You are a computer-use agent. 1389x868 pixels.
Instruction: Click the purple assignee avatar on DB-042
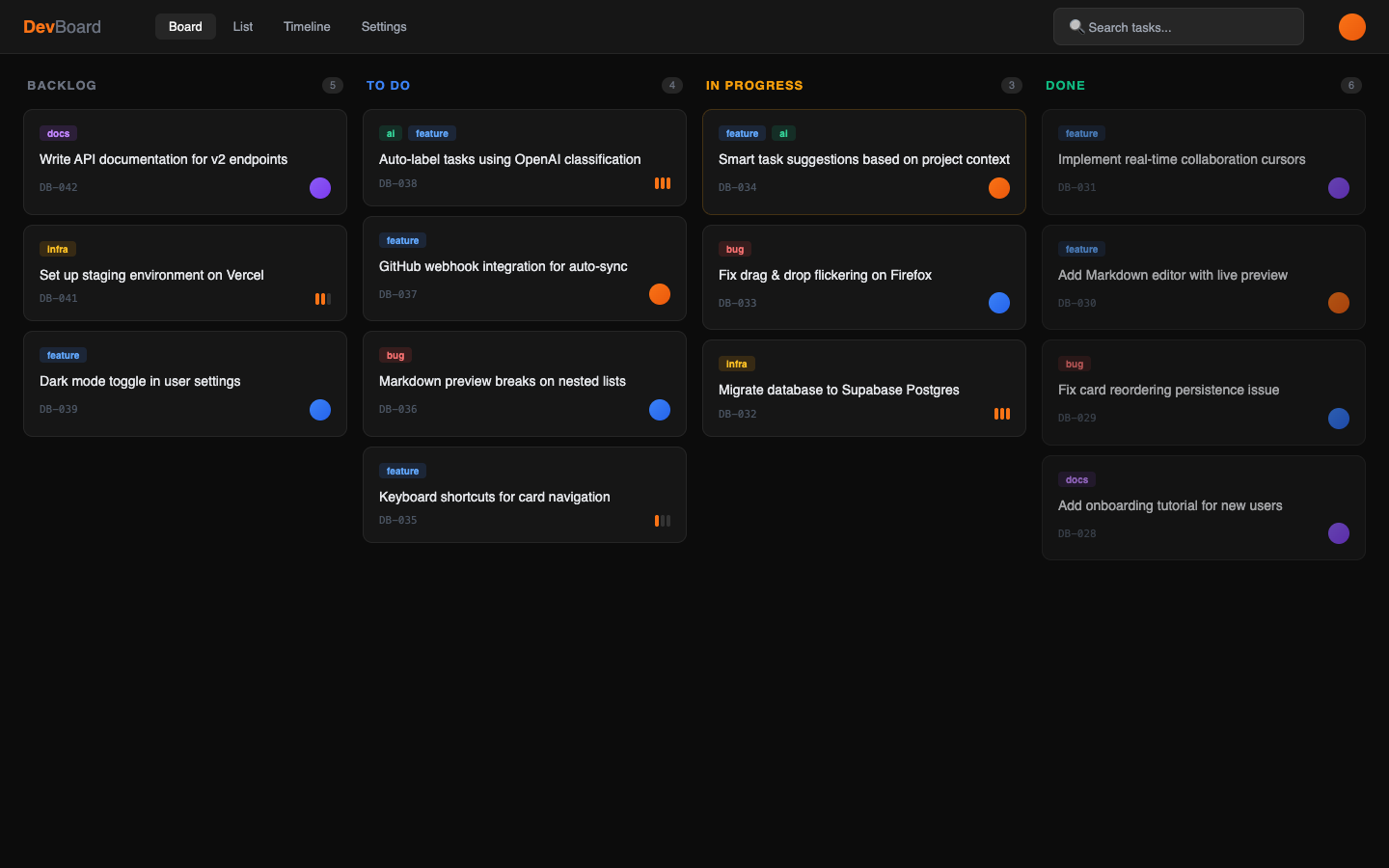[320, 188]
